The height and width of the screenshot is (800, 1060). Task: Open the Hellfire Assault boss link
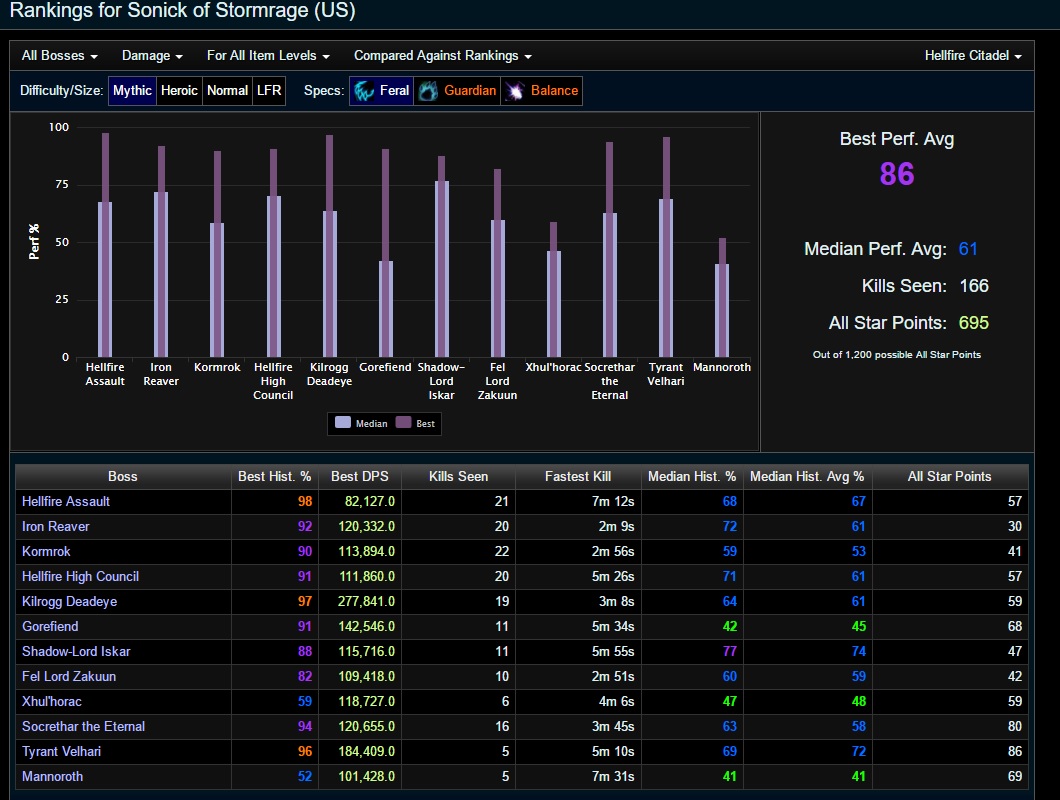(x=66, y=501)
